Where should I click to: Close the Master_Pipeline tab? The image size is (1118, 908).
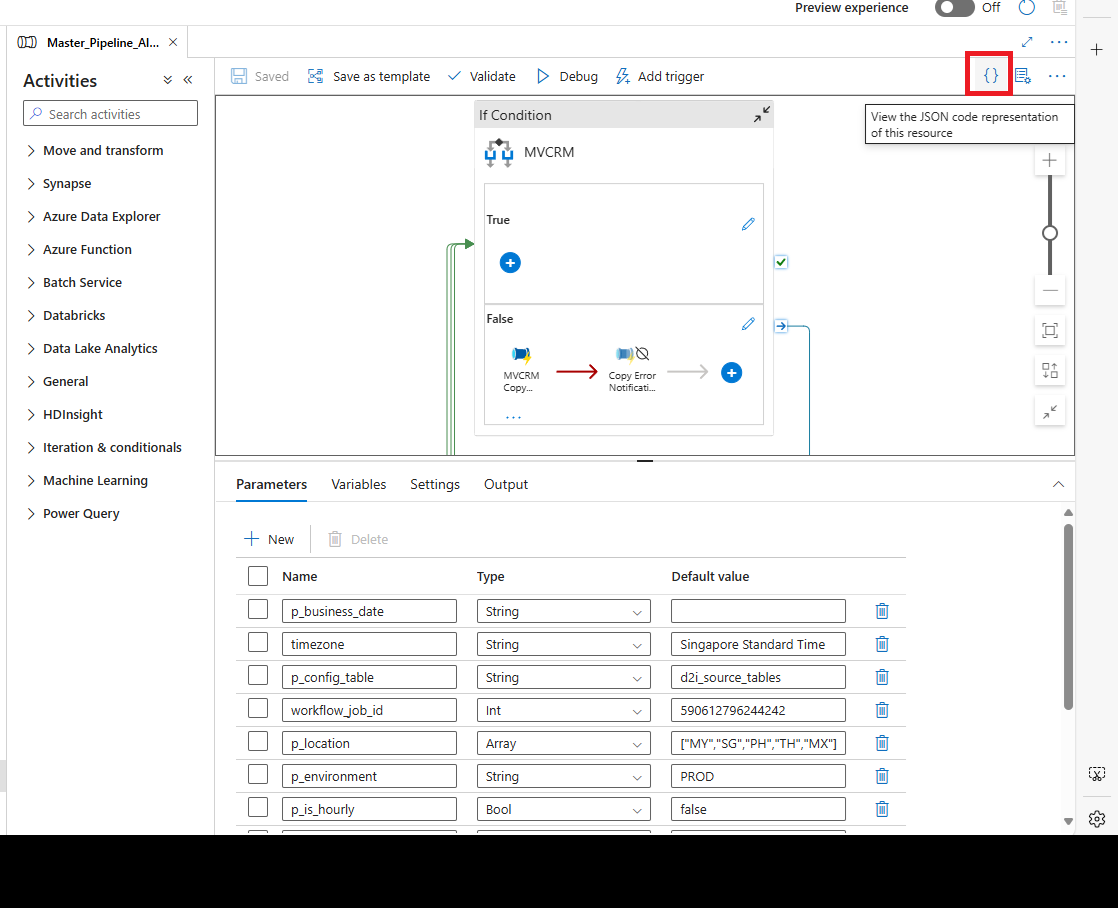point(173,42)
